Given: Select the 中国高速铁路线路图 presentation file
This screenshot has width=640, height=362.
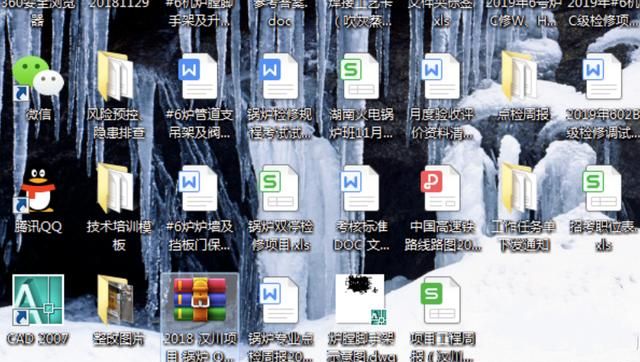Looking at the screenshot, I should tap(441, 189).
